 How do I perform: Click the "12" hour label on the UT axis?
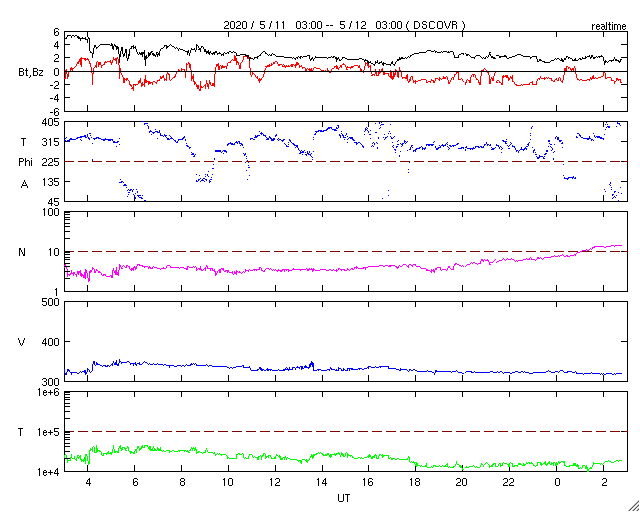275,482
